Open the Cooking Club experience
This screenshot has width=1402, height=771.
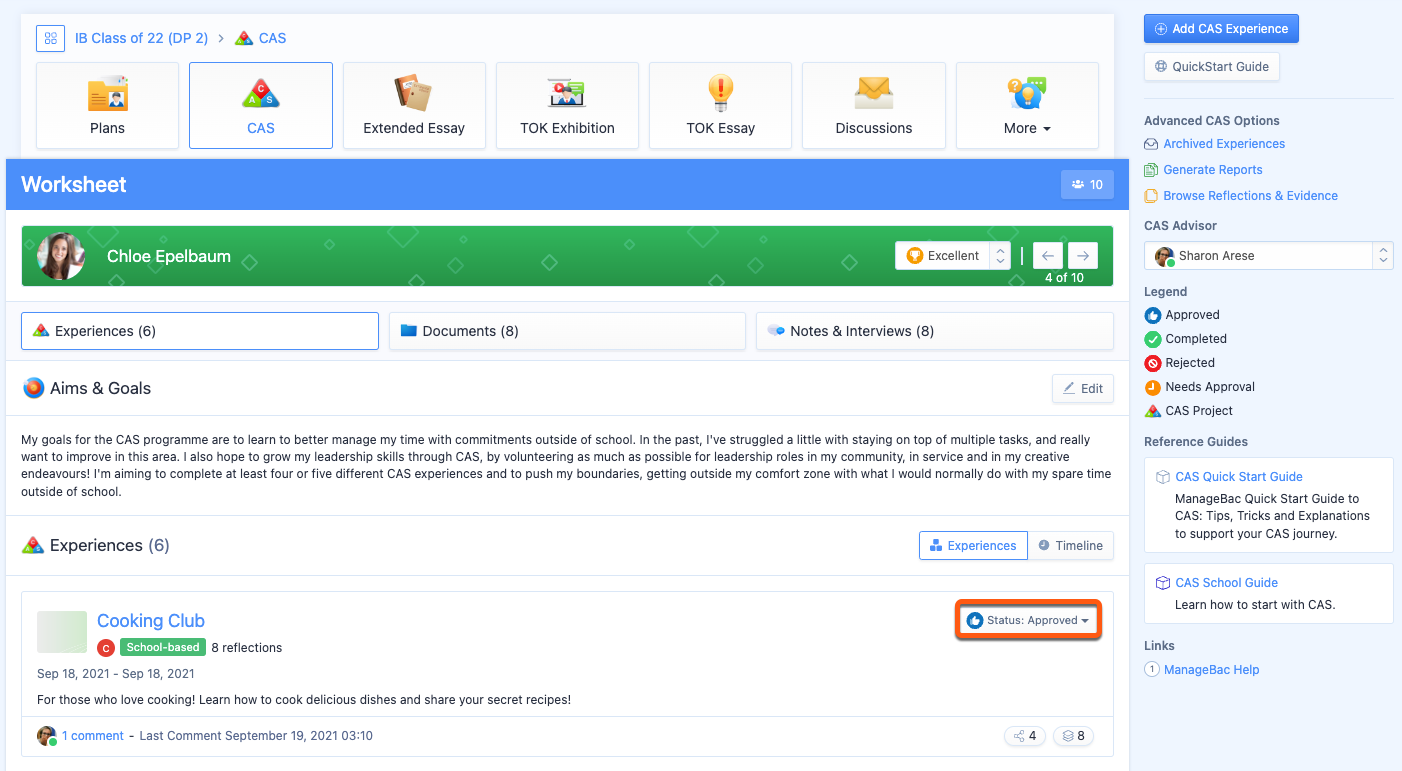click(x=151, y=621)
